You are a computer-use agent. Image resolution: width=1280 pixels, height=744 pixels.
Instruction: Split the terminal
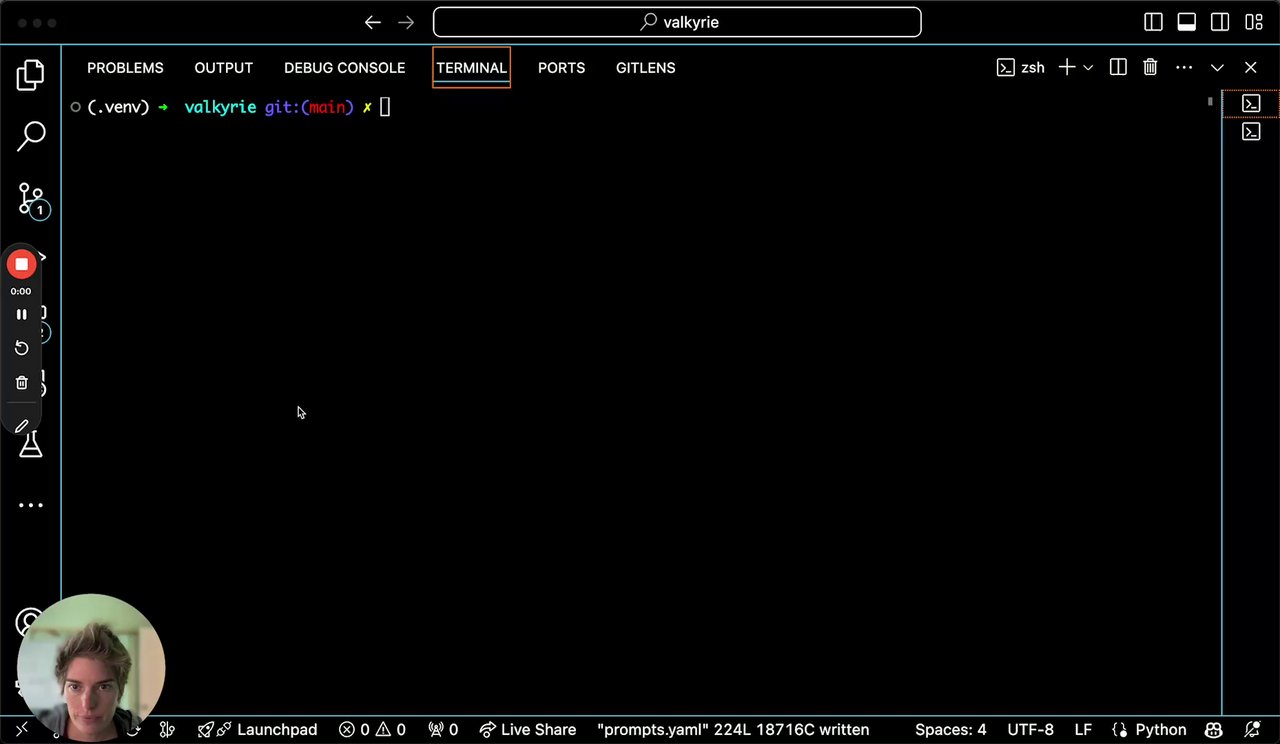(x=1118, y=67)
